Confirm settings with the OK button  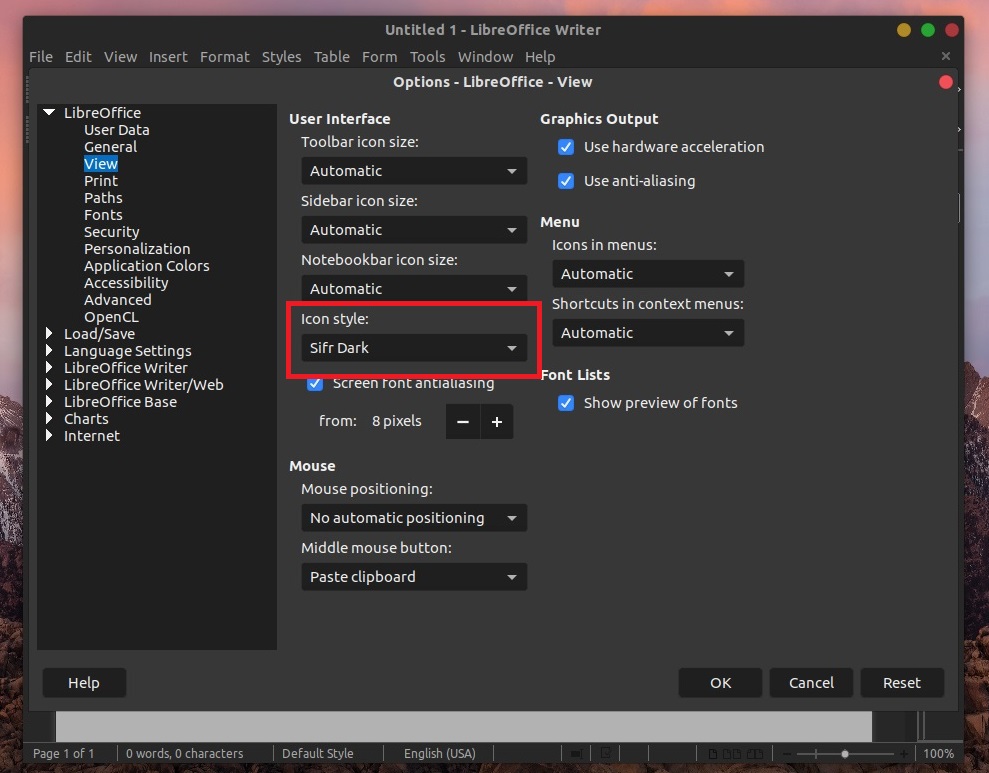click(x=719, y=682)
